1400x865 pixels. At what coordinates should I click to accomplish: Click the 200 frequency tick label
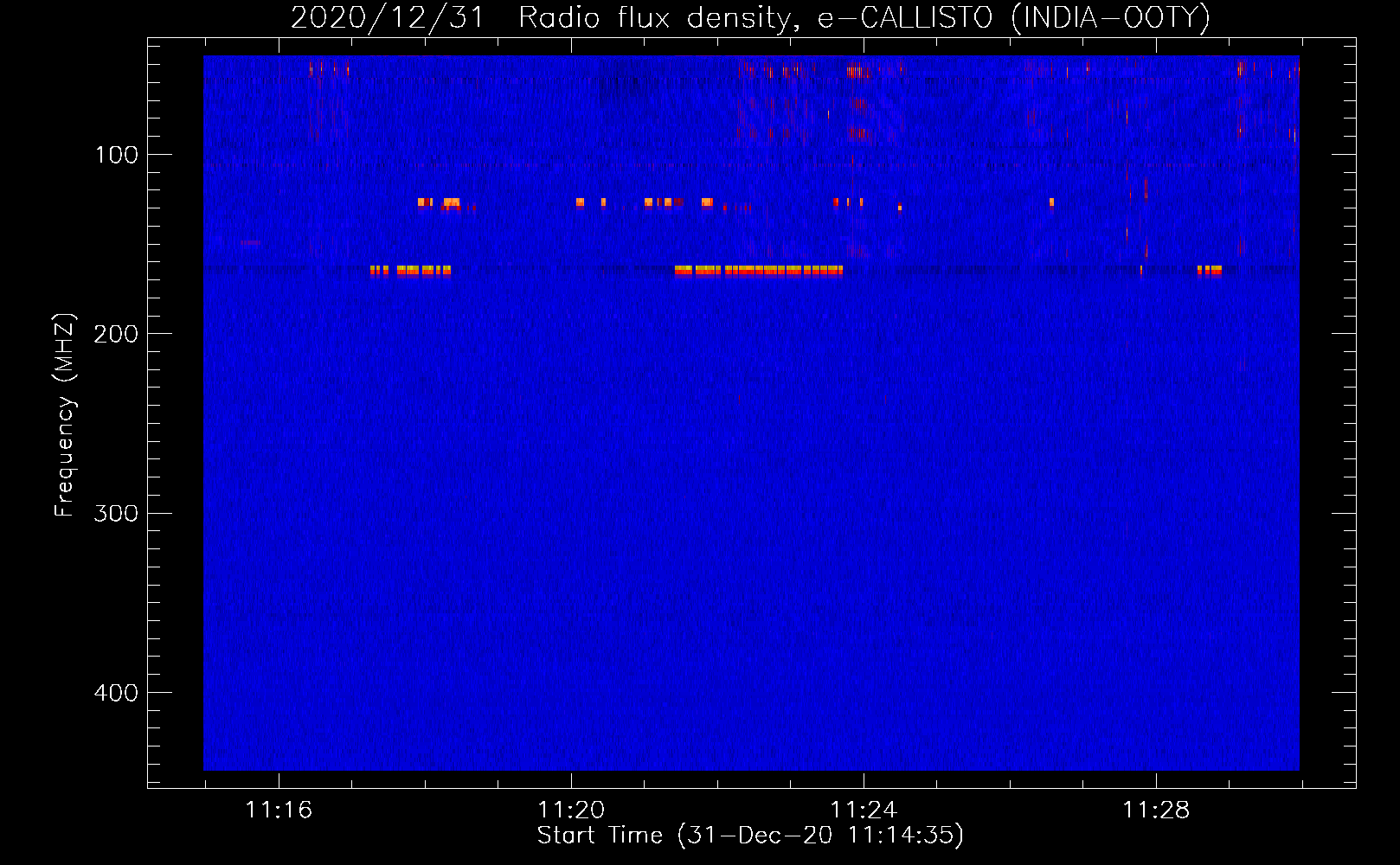coord(117,334)
